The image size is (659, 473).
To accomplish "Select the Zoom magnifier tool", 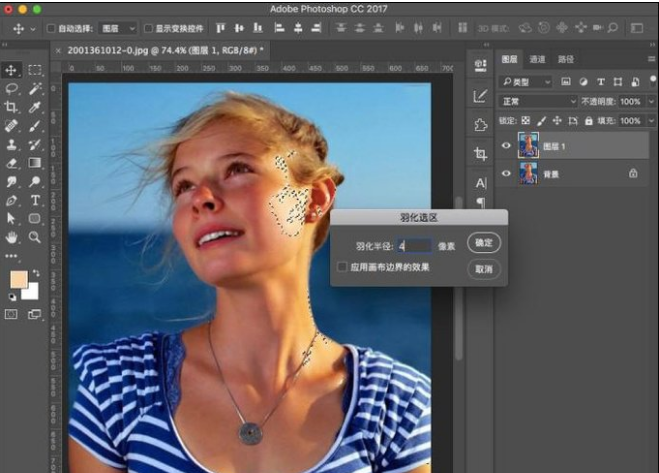I will point(35,237).
